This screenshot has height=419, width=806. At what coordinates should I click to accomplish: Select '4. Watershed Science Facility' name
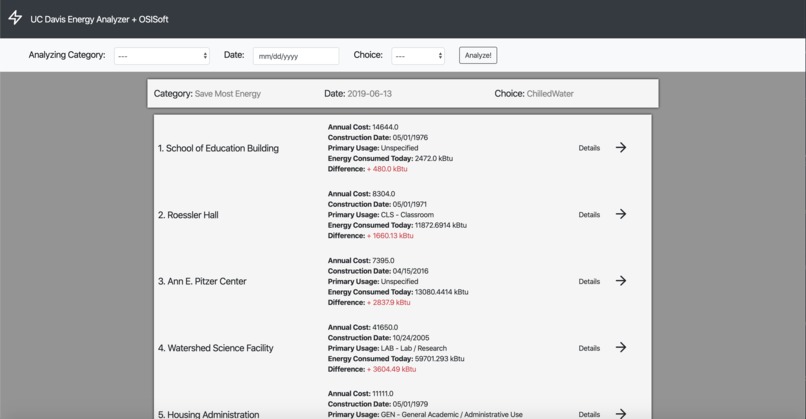coord(215,348)
